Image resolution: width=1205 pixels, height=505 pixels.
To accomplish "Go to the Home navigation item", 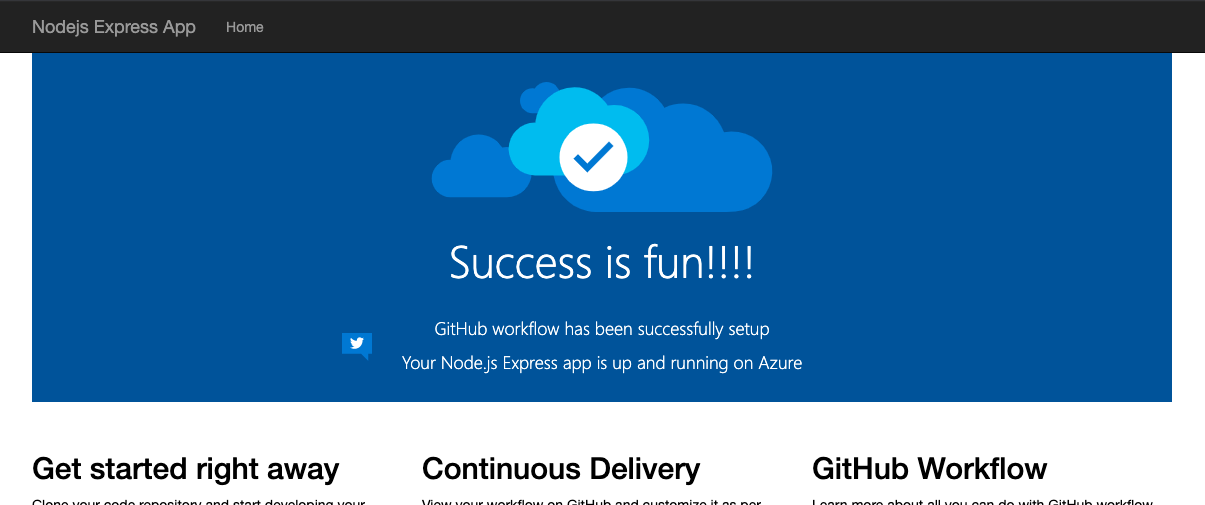I will point(245,27).
